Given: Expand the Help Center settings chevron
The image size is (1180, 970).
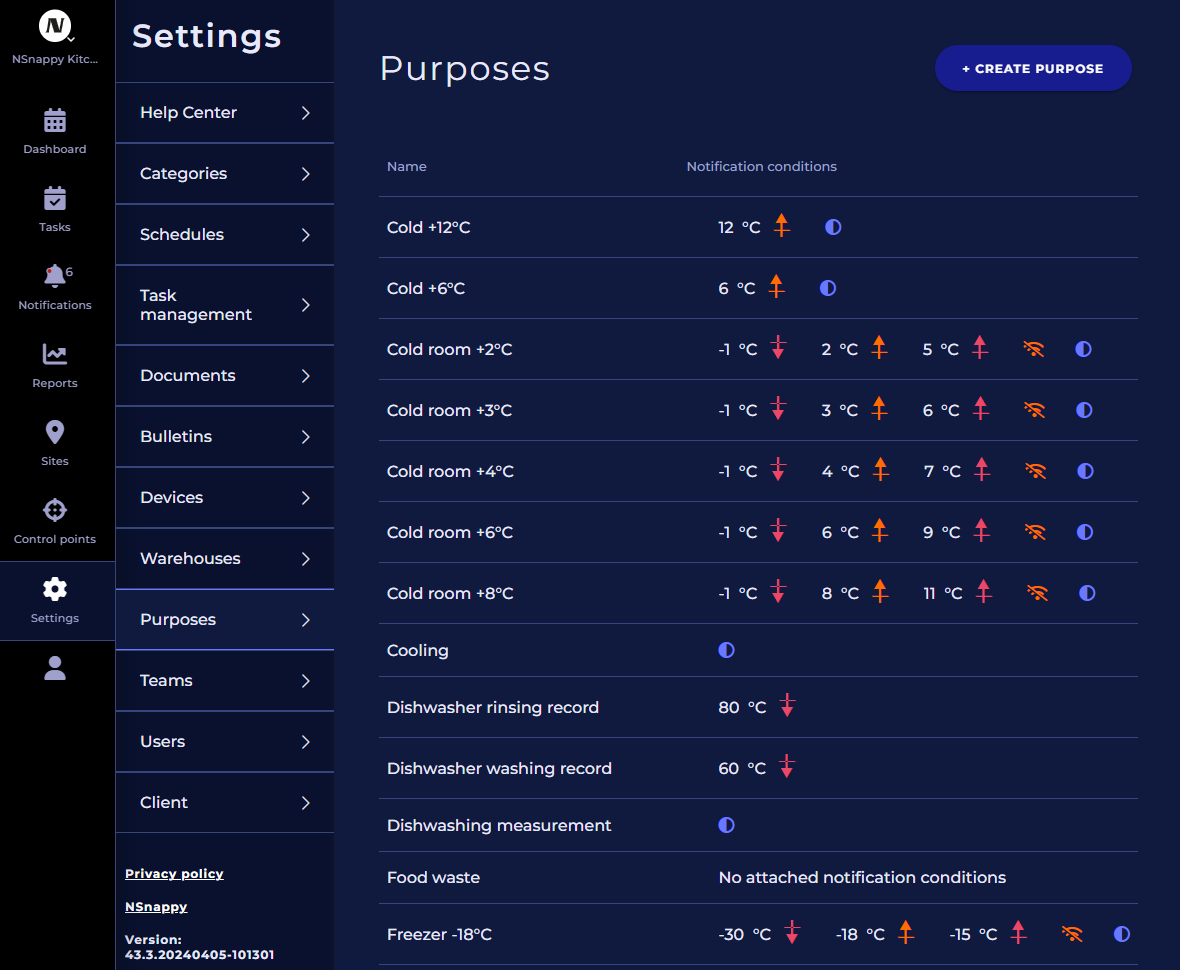Looking at the screenshot, I should coord(306,113).
